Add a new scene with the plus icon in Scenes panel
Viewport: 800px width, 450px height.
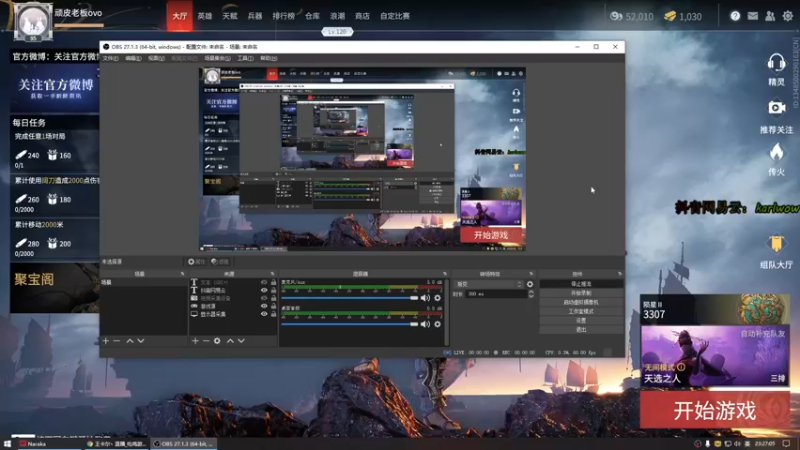(106, 341)
